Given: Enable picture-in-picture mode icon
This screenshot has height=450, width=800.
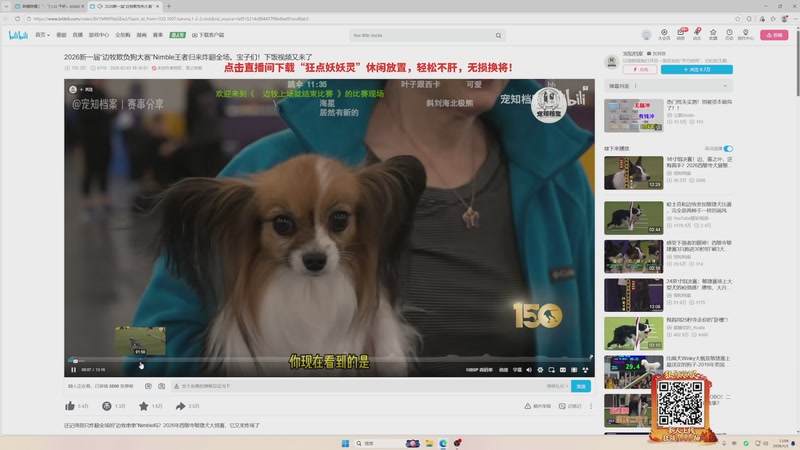Looking at the screenshot, I should click(552, 369).
